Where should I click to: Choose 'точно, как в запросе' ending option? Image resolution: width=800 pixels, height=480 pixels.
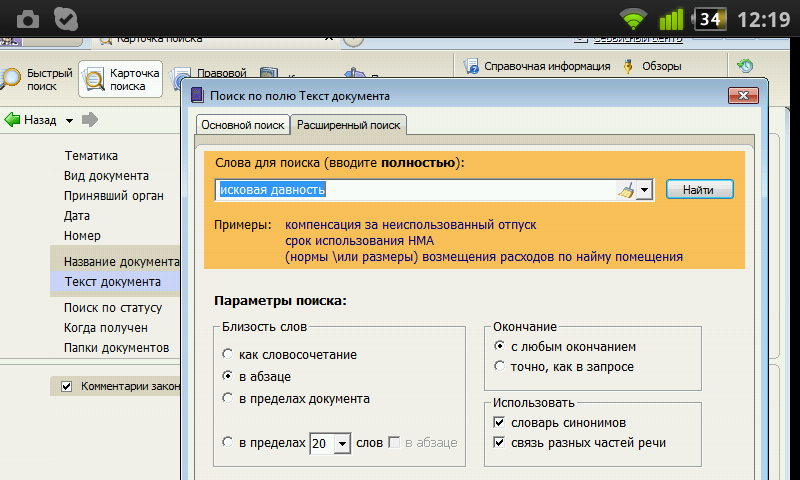pyautogui.click(x=499, y=366)
